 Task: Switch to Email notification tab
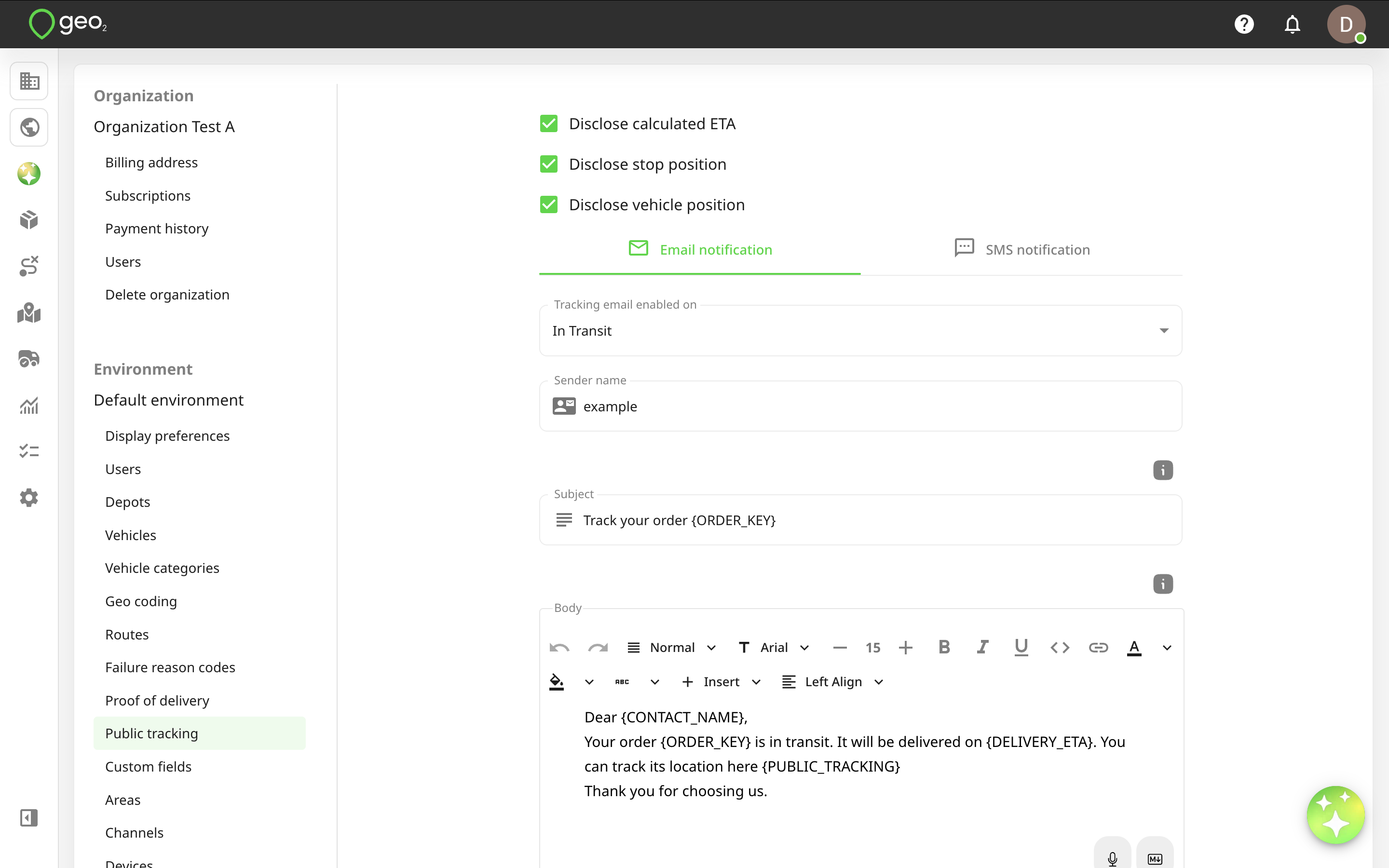click(700, 250)
